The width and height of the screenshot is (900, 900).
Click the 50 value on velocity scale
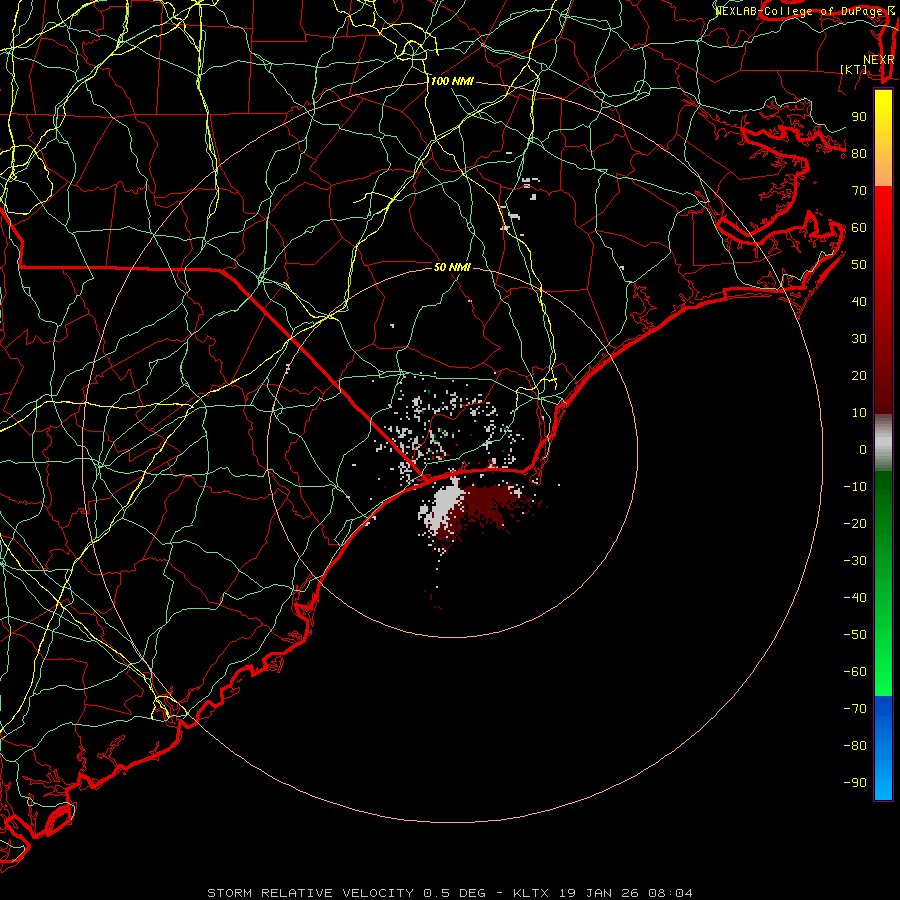click(x=859, y=265)
